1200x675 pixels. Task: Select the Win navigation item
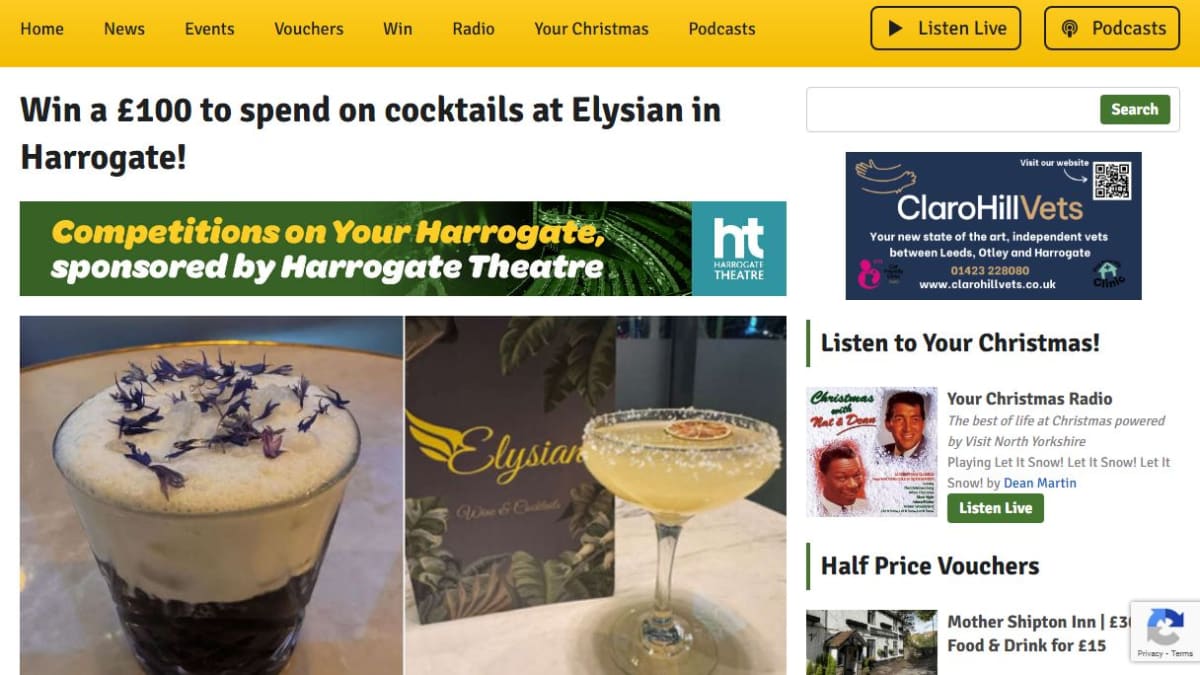[398, 28]
